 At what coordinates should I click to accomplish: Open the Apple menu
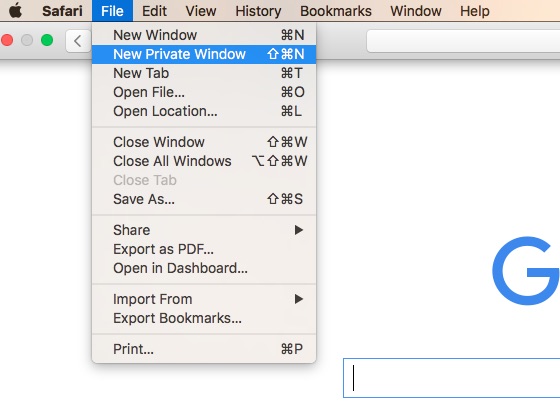pos(15,11)
